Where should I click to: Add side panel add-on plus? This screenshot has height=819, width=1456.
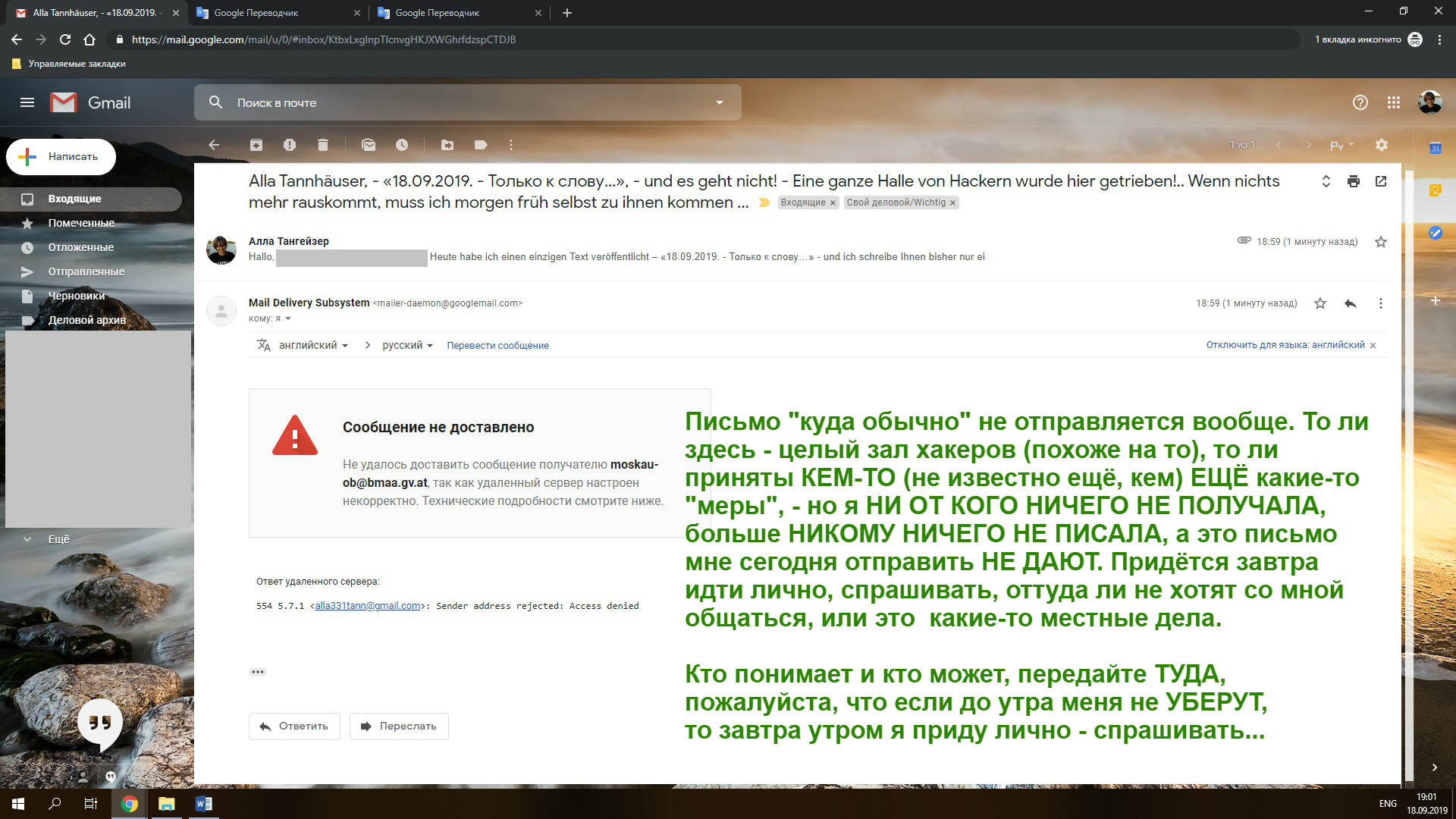click(x=1436, y=301)
